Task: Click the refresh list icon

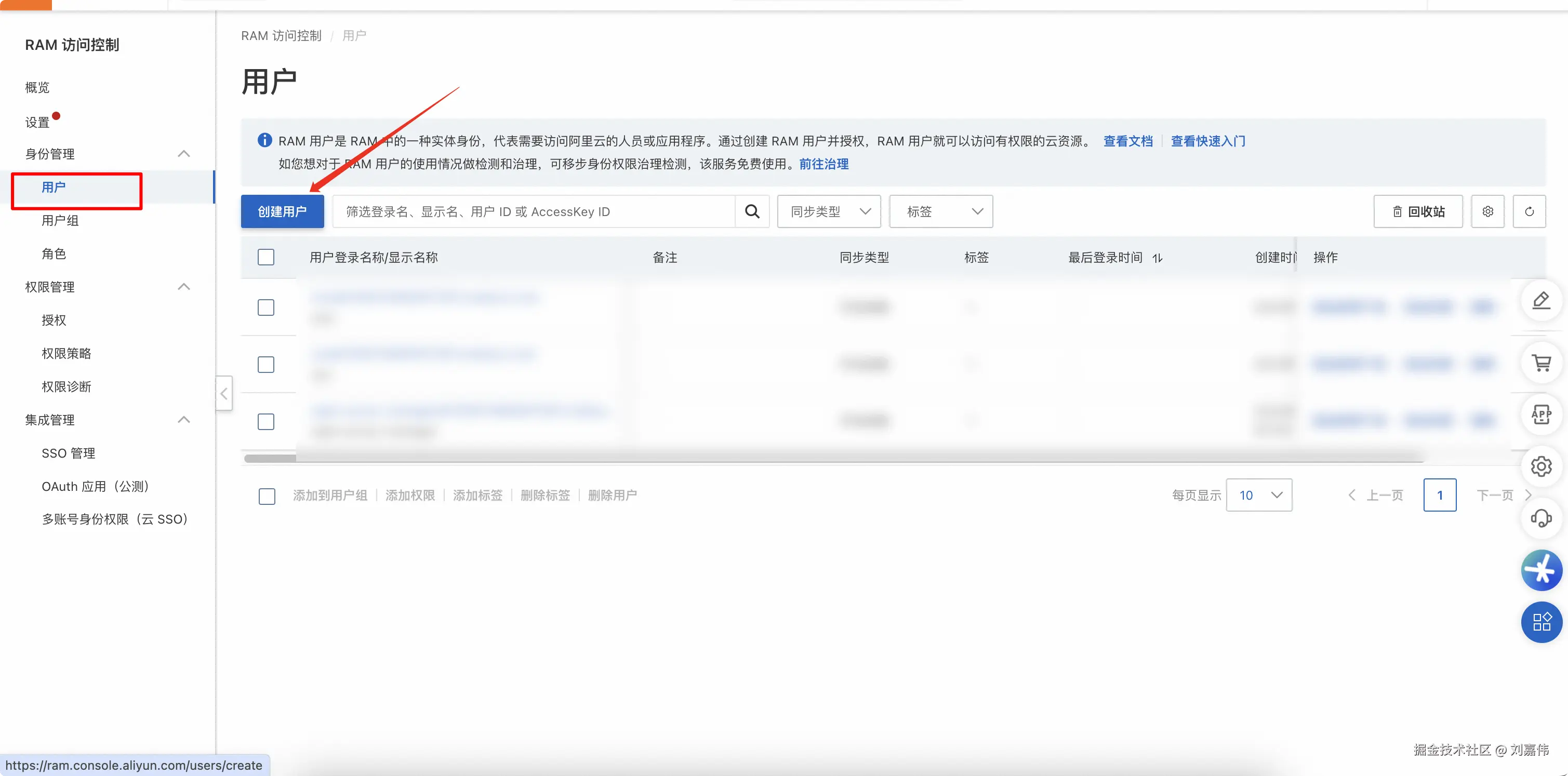Action: tap(1529, 211)
